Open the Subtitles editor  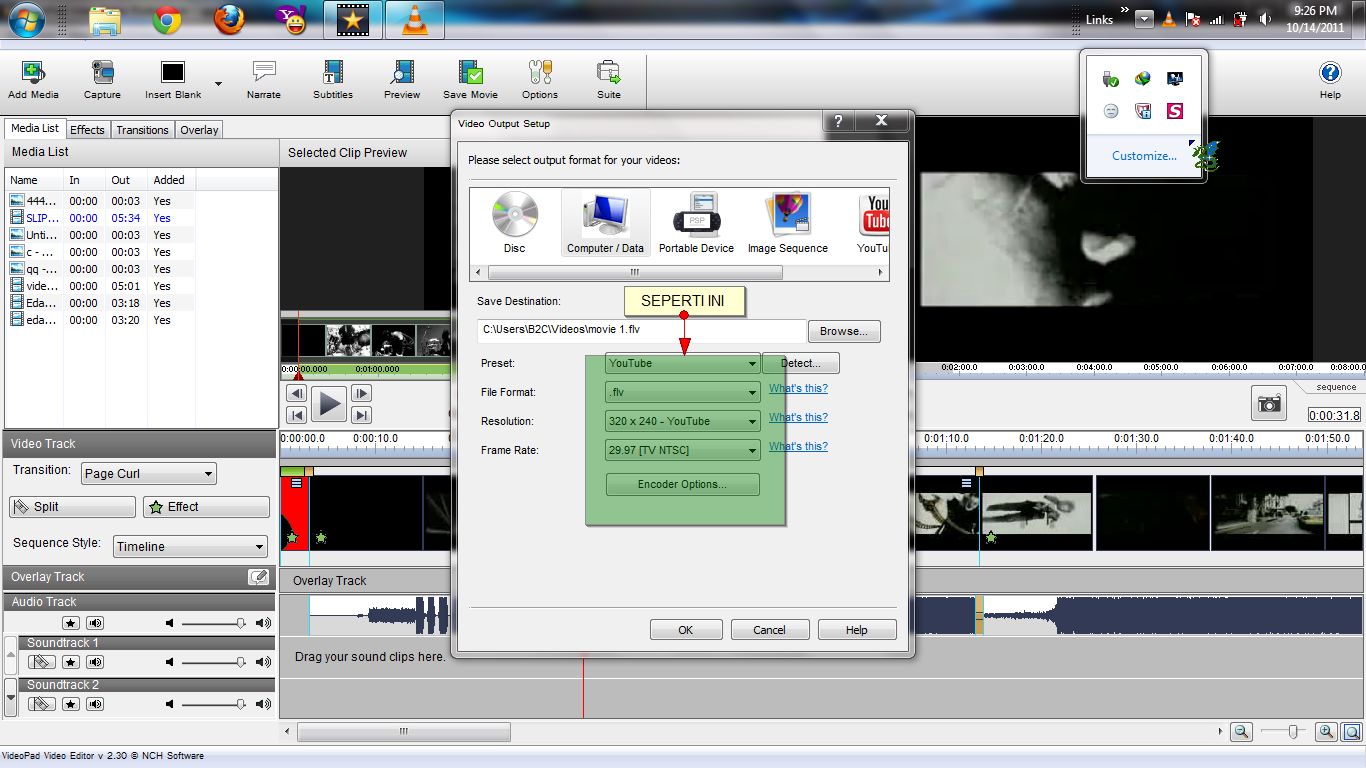333,80
